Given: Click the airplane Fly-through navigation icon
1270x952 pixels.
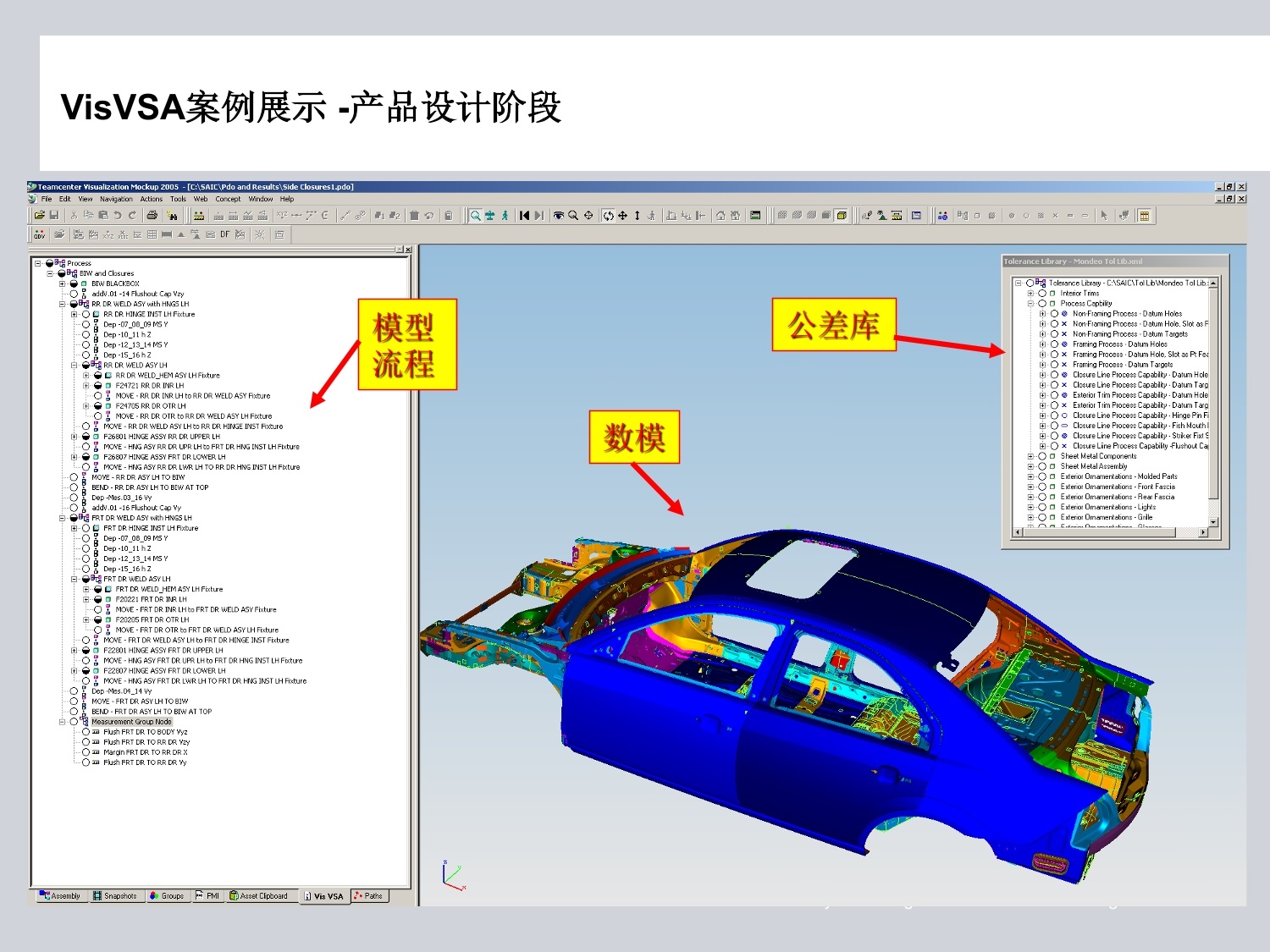Looking at the screenshot, I should 490,216.
